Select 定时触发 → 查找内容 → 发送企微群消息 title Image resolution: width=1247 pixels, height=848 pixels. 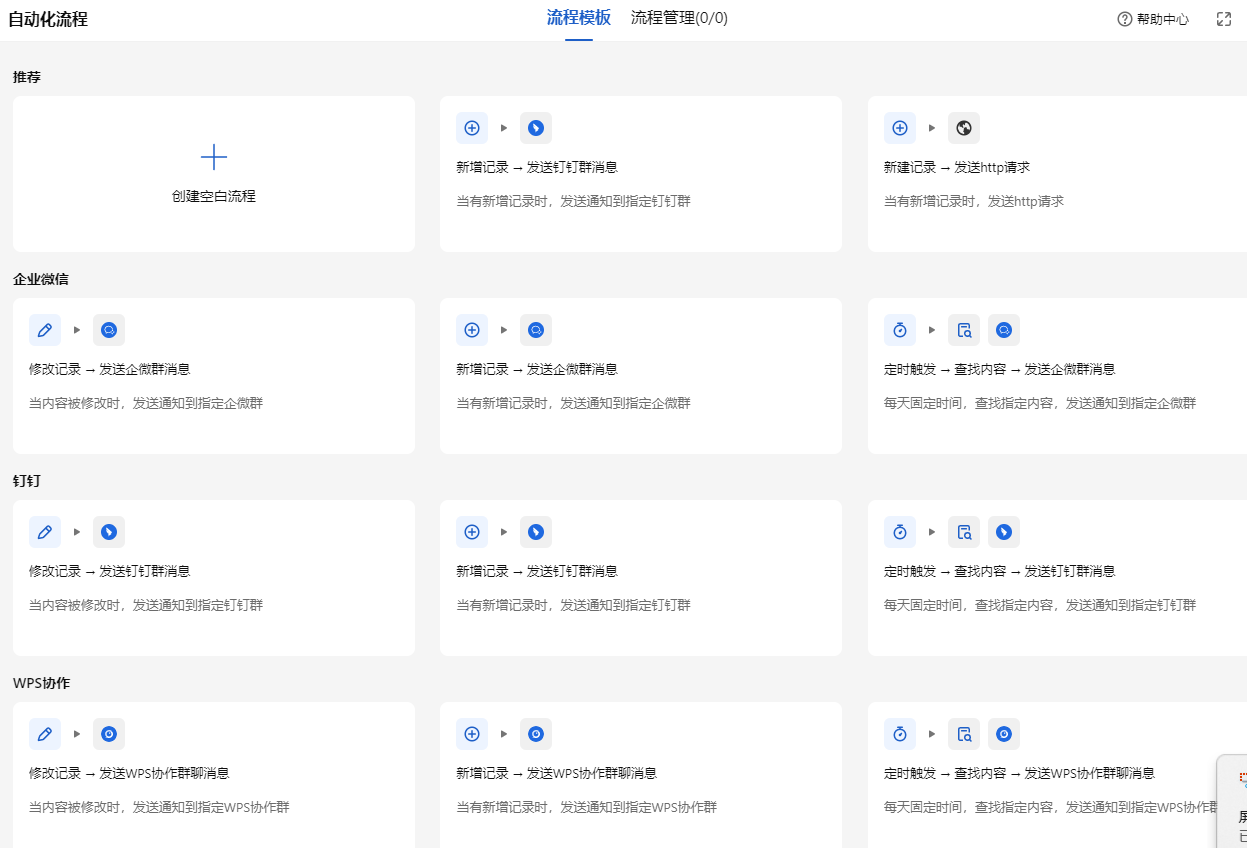[x=1000, y=369]
